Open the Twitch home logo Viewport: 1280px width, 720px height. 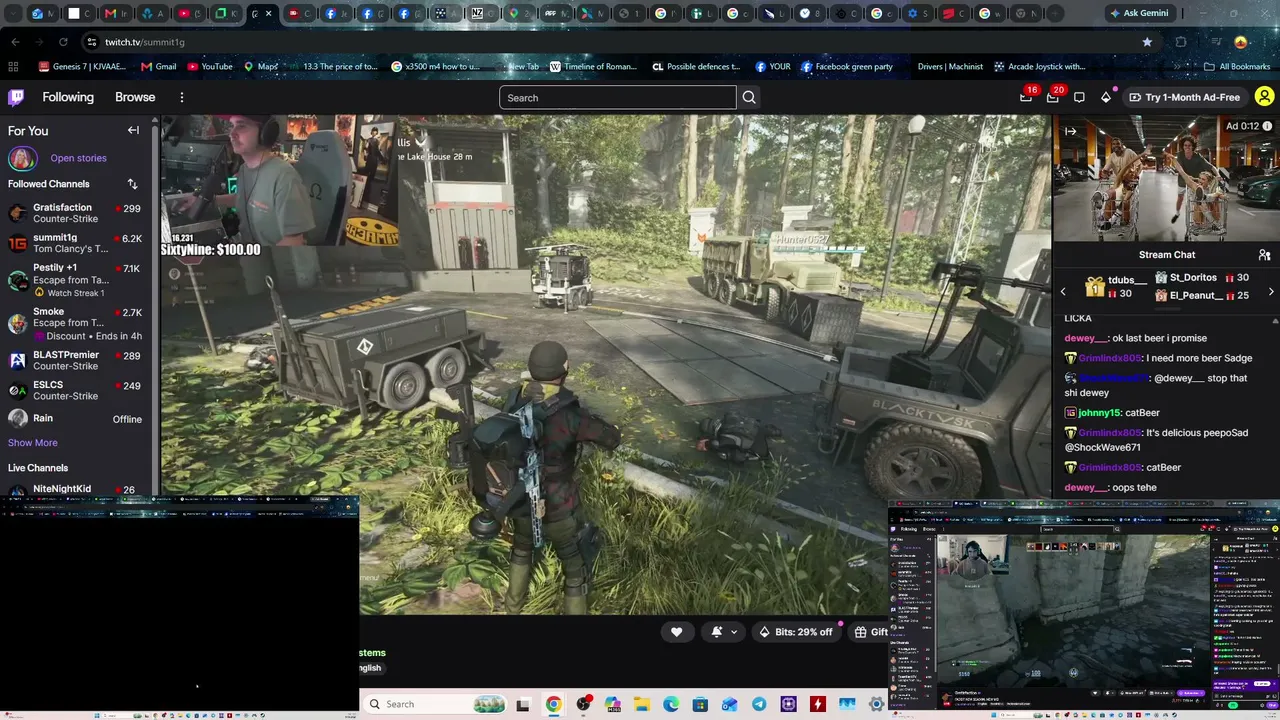[x=16, y=97]
